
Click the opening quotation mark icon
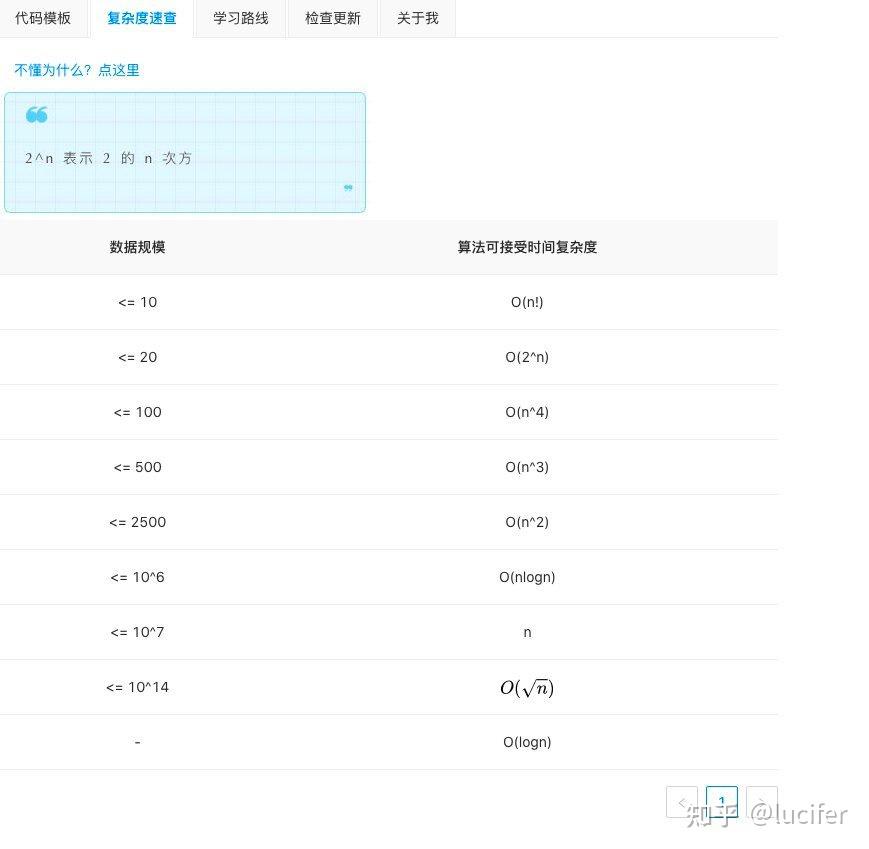coord(36,114)
